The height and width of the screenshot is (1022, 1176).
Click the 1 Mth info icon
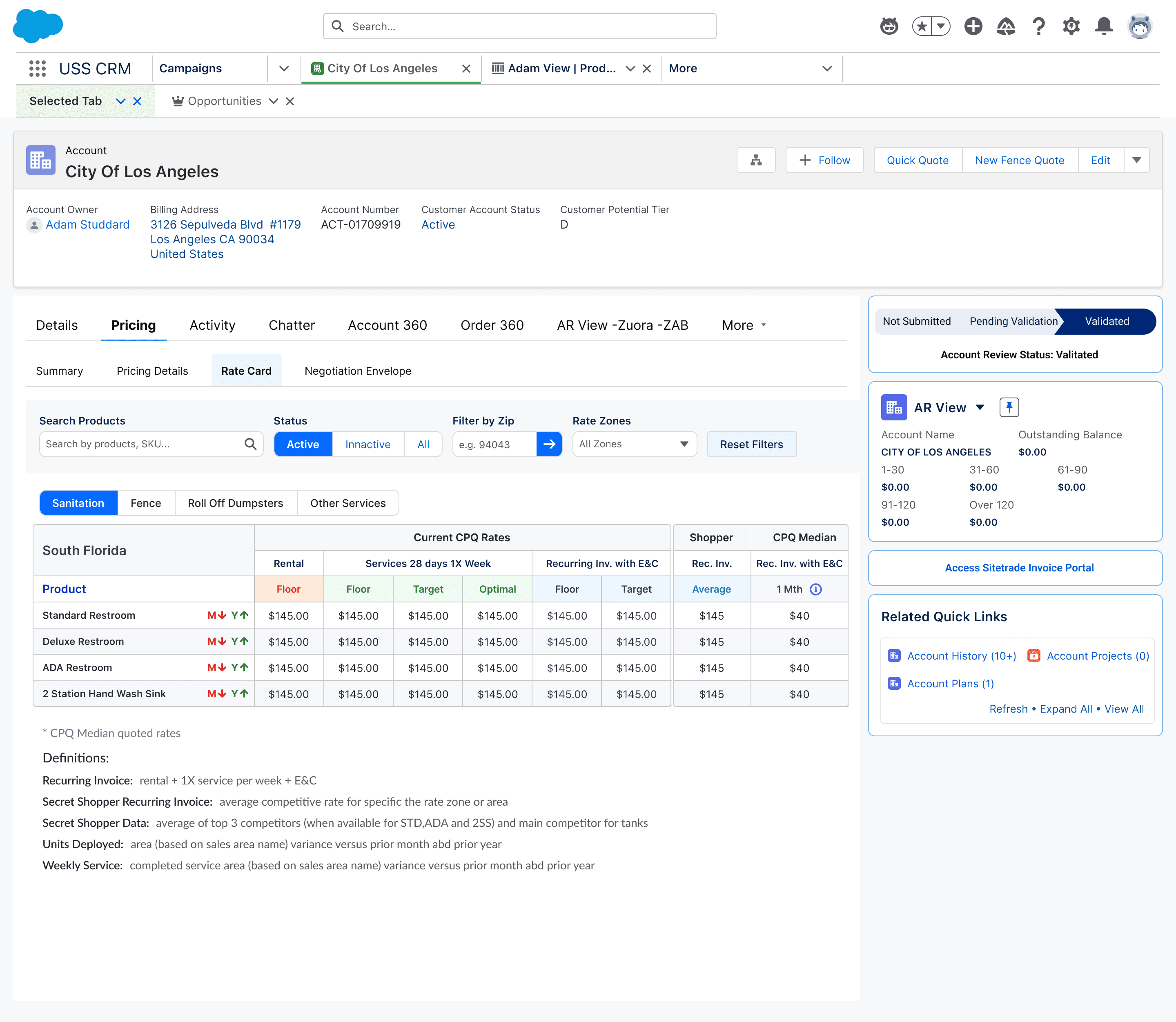point(816,589)
